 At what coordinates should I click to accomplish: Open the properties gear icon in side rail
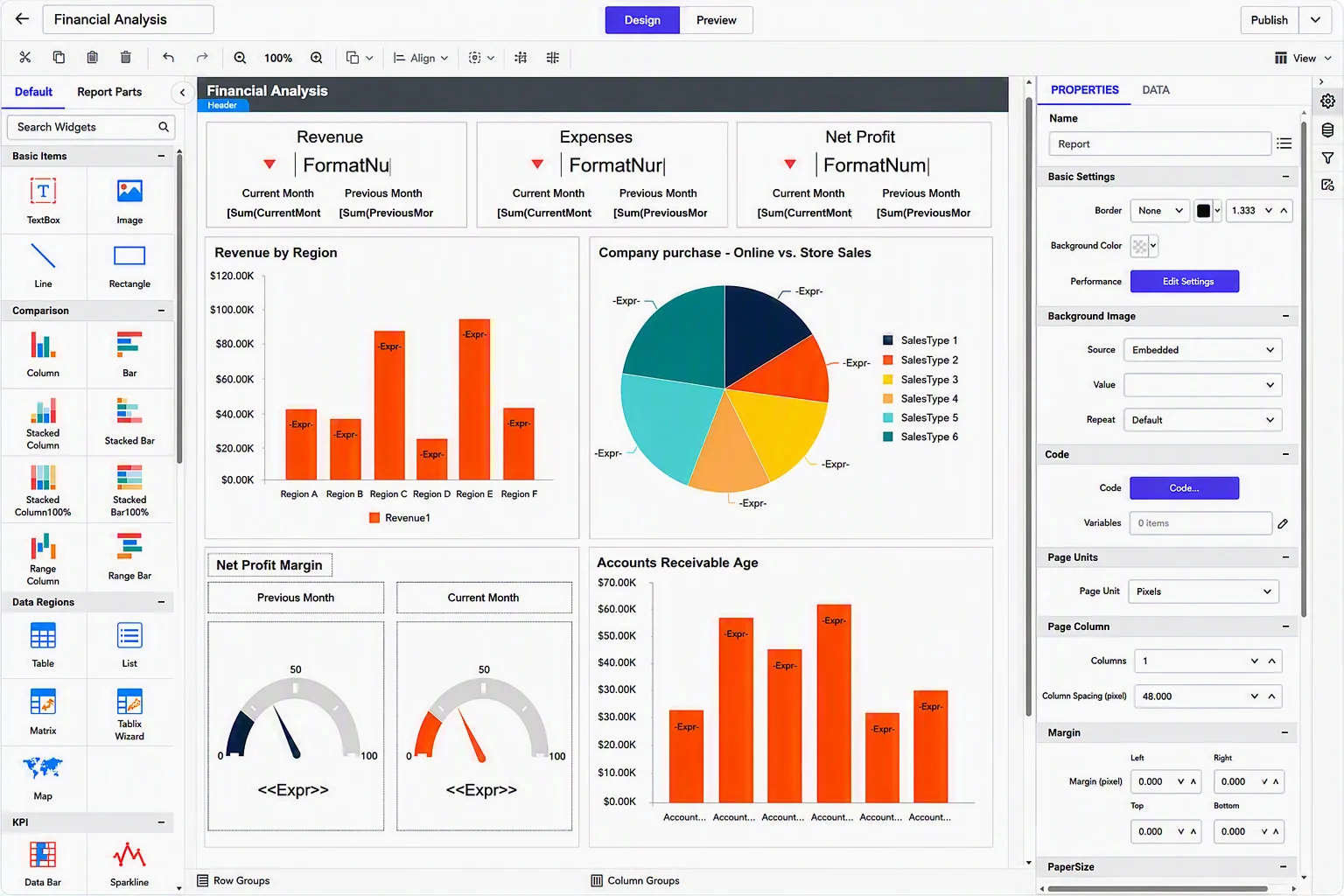pyautogui.click(x=1327, y=101)
